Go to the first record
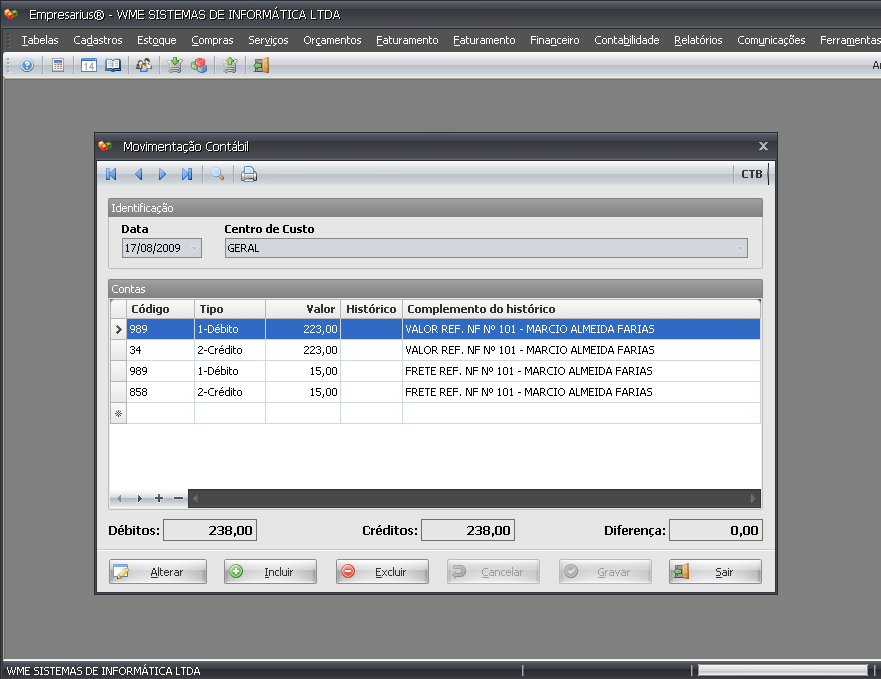The image size is (881, 679). tap(111, 174)
